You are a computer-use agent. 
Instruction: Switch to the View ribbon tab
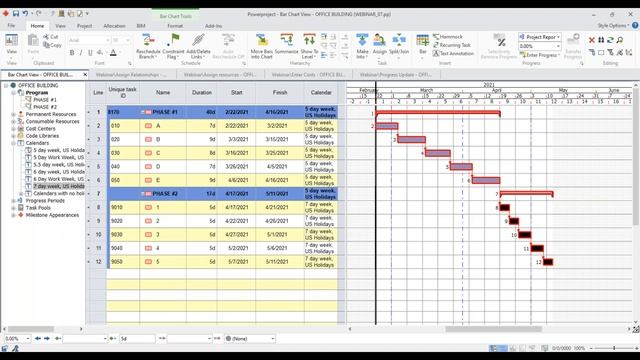coord(60,26)
